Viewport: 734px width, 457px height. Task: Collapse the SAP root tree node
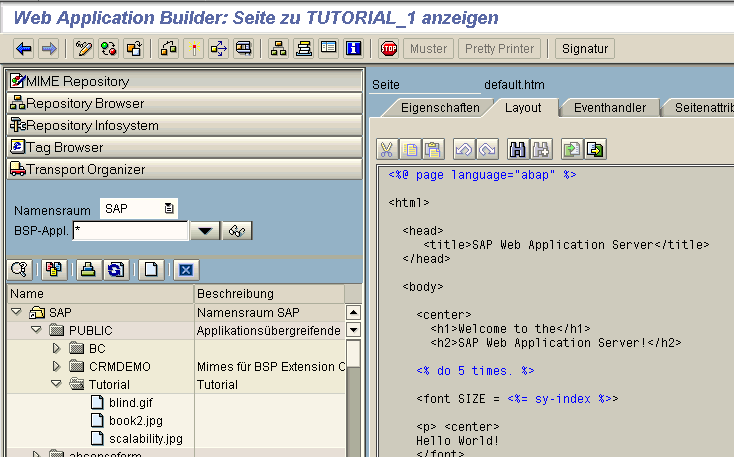(x=16, y=312)
